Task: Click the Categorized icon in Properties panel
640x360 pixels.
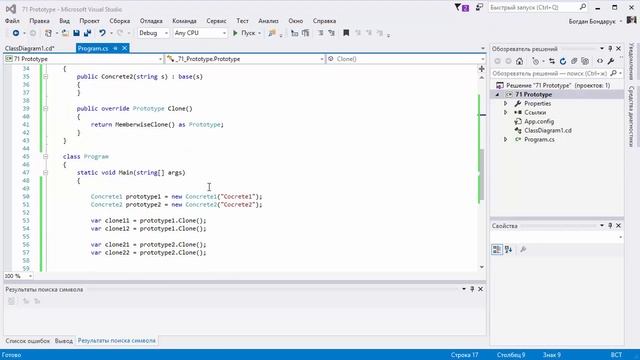Action: (x=497, y=249)
